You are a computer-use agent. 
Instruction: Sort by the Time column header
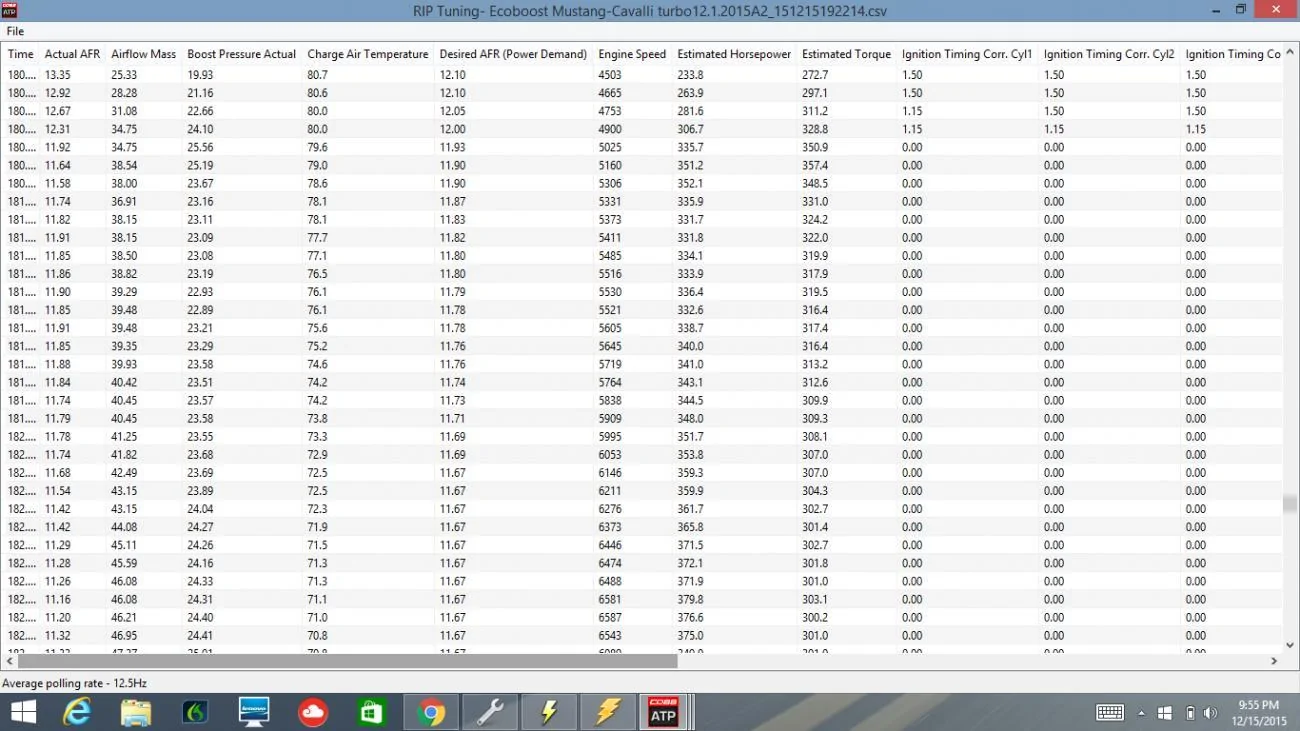point(21,54)
